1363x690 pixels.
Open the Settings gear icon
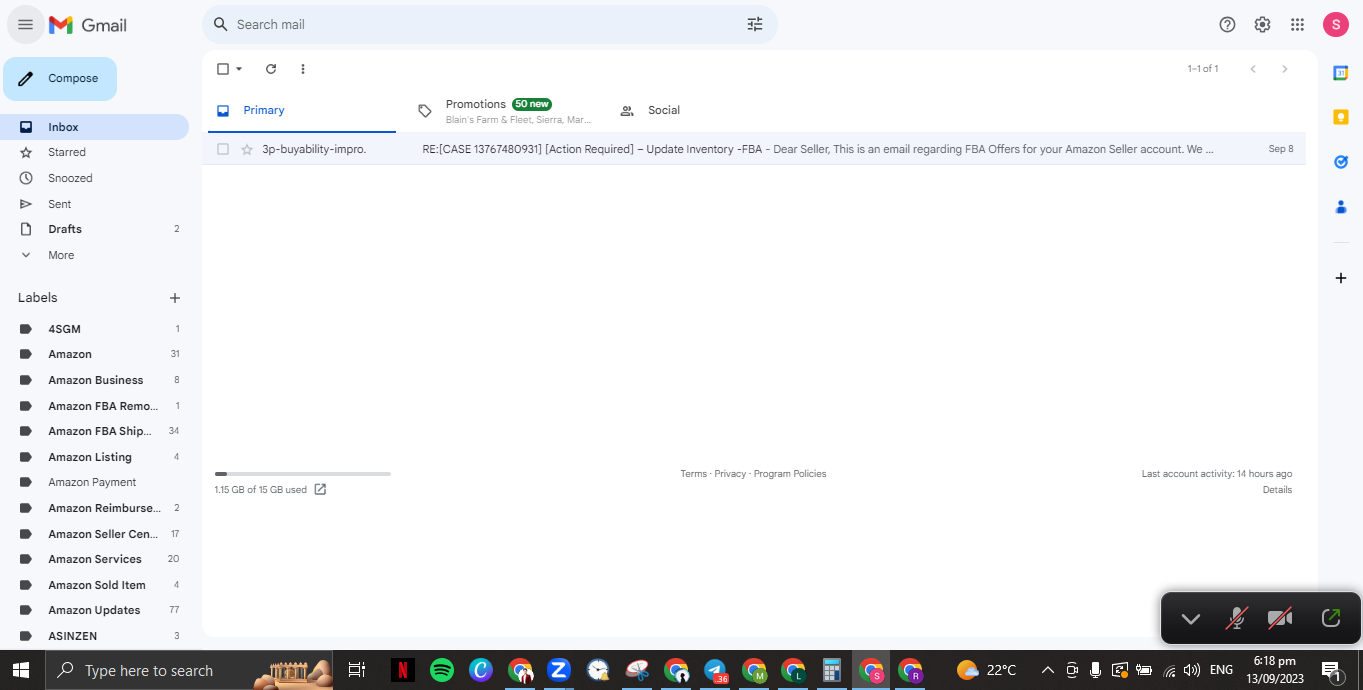(x=1262, y=25)
